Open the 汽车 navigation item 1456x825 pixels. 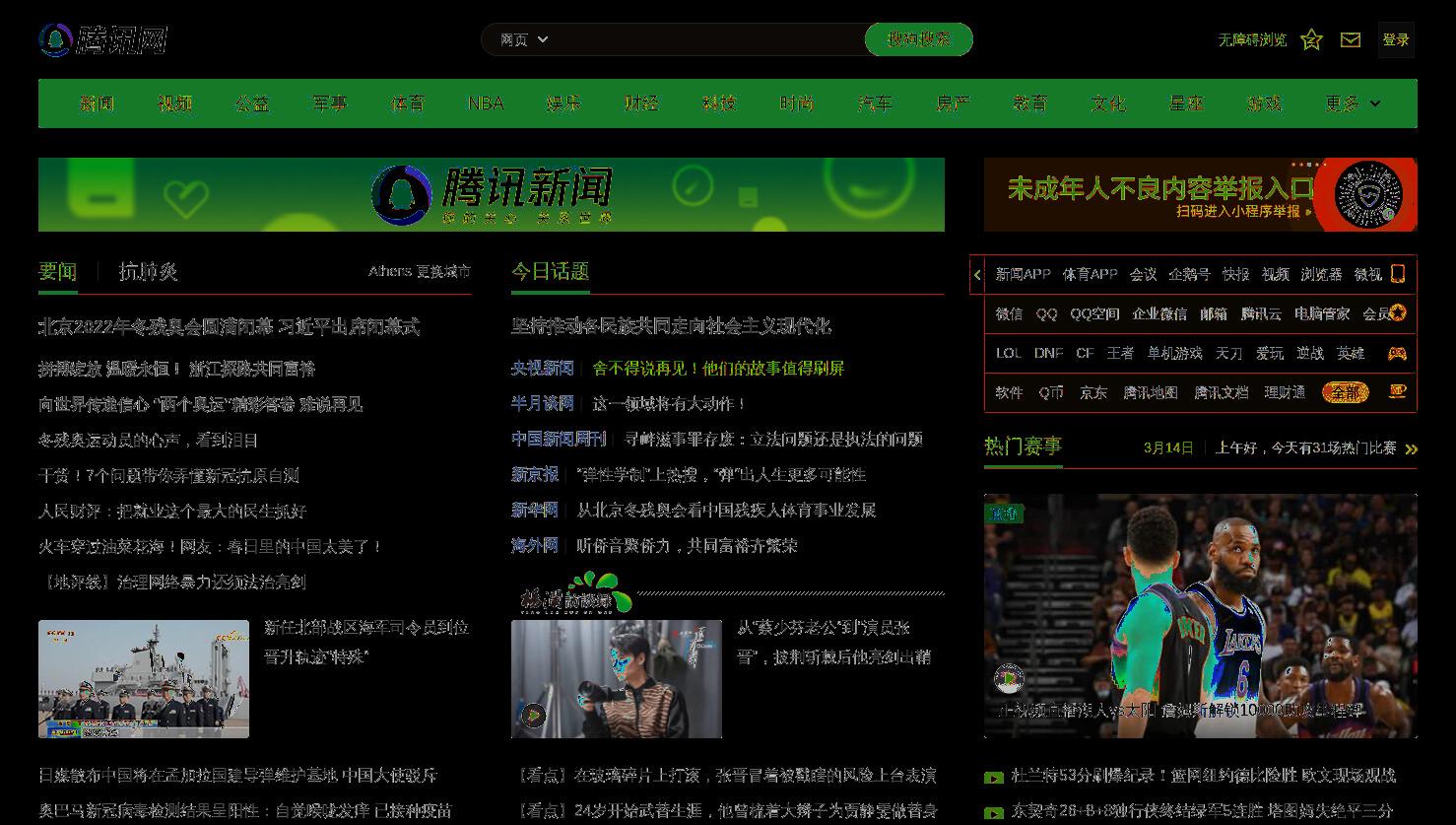tap(875, 103)
